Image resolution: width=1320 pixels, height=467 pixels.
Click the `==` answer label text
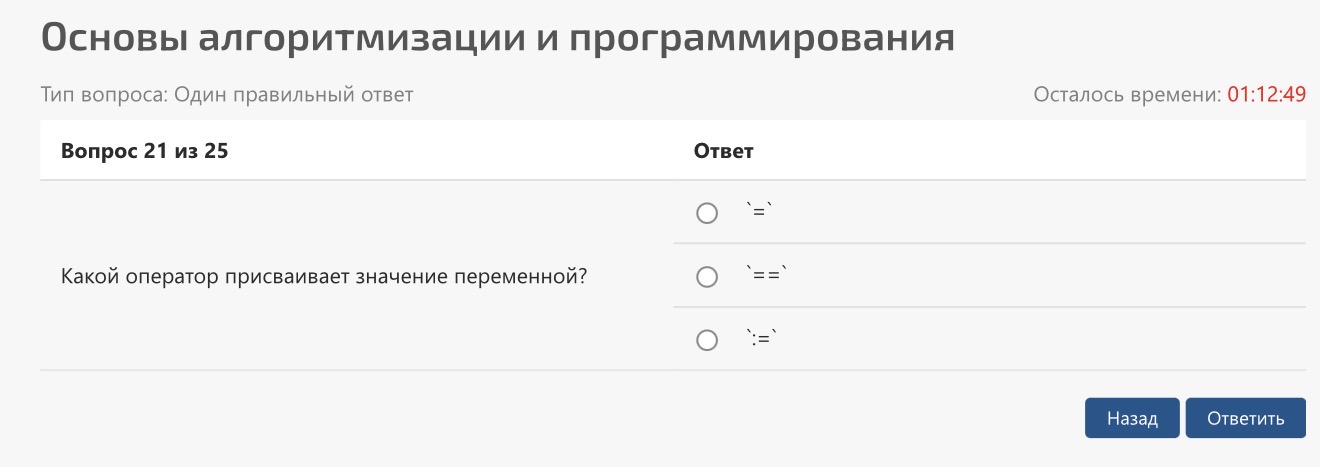(767, 276)
